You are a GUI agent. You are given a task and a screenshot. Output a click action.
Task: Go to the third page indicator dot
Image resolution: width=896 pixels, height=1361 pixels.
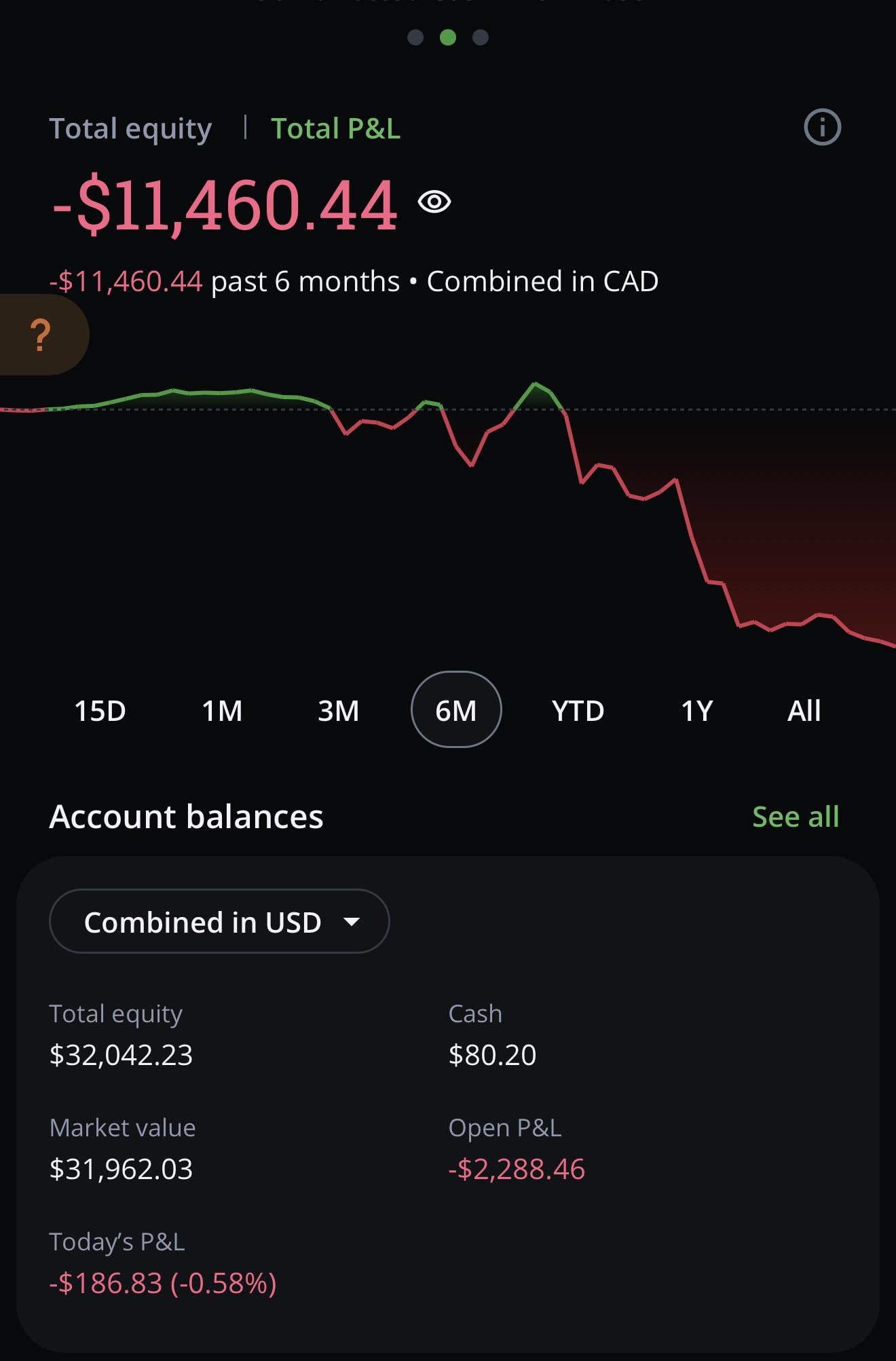coord(481,37)
